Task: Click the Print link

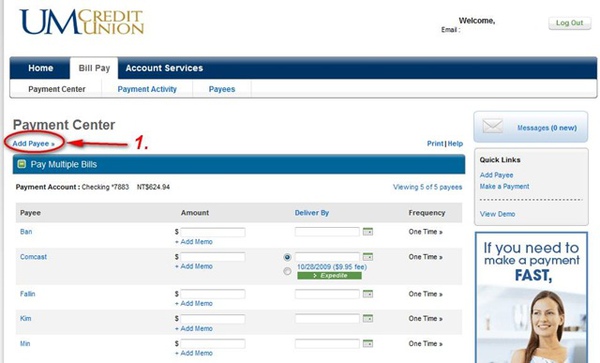Action: [435, 143]
